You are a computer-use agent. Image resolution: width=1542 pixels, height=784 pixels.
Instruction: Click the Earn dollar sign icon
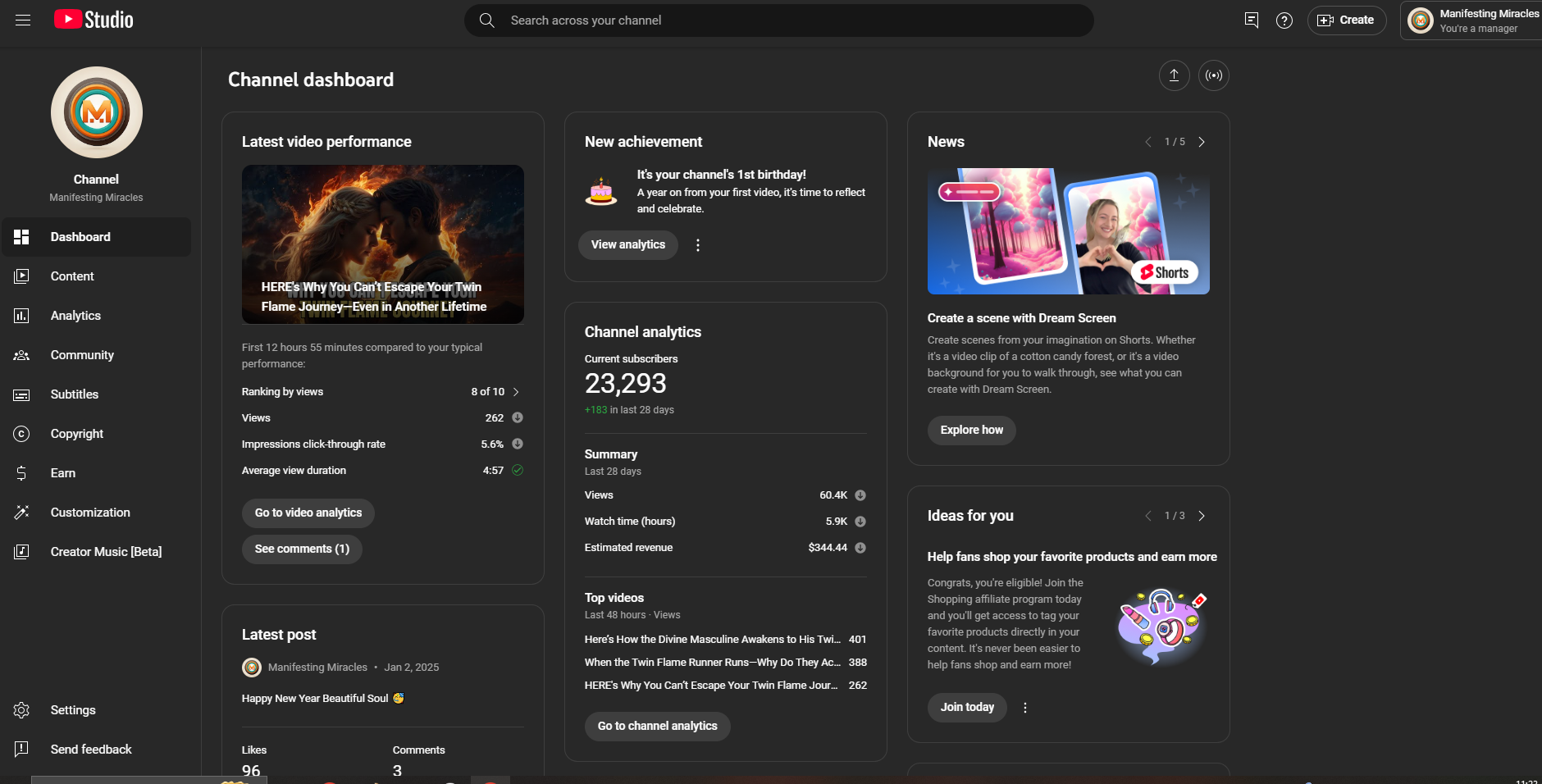[x=21, y=473]
